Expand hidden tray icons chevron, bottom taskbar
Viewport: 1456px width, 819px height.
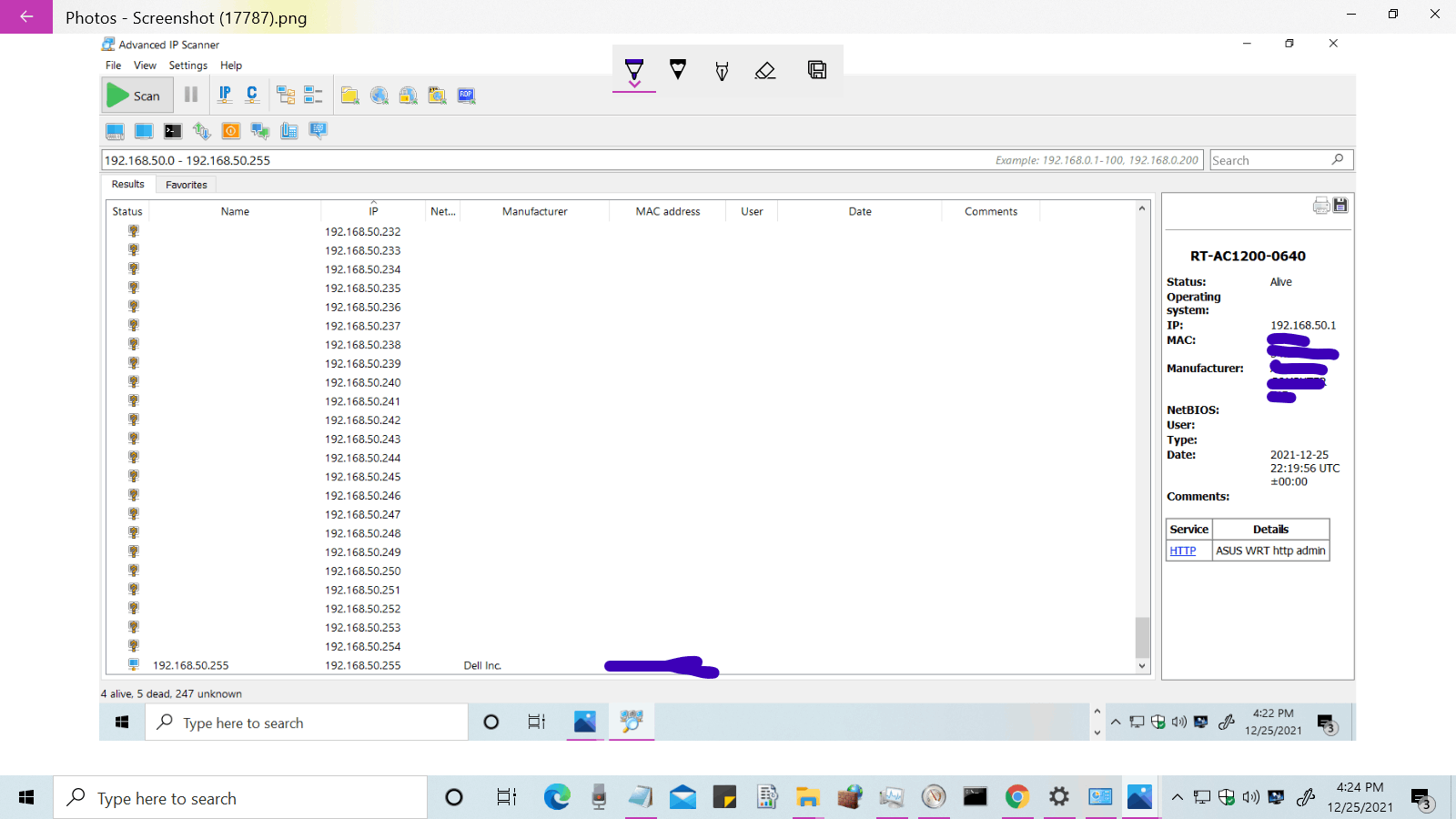pyautogui.click(x=1178, y=797)
